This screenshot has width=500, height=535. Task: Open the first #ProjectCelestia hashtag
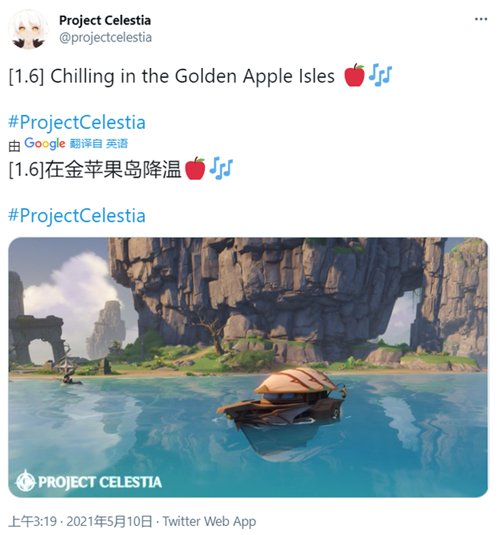click(x=77, y=122)
